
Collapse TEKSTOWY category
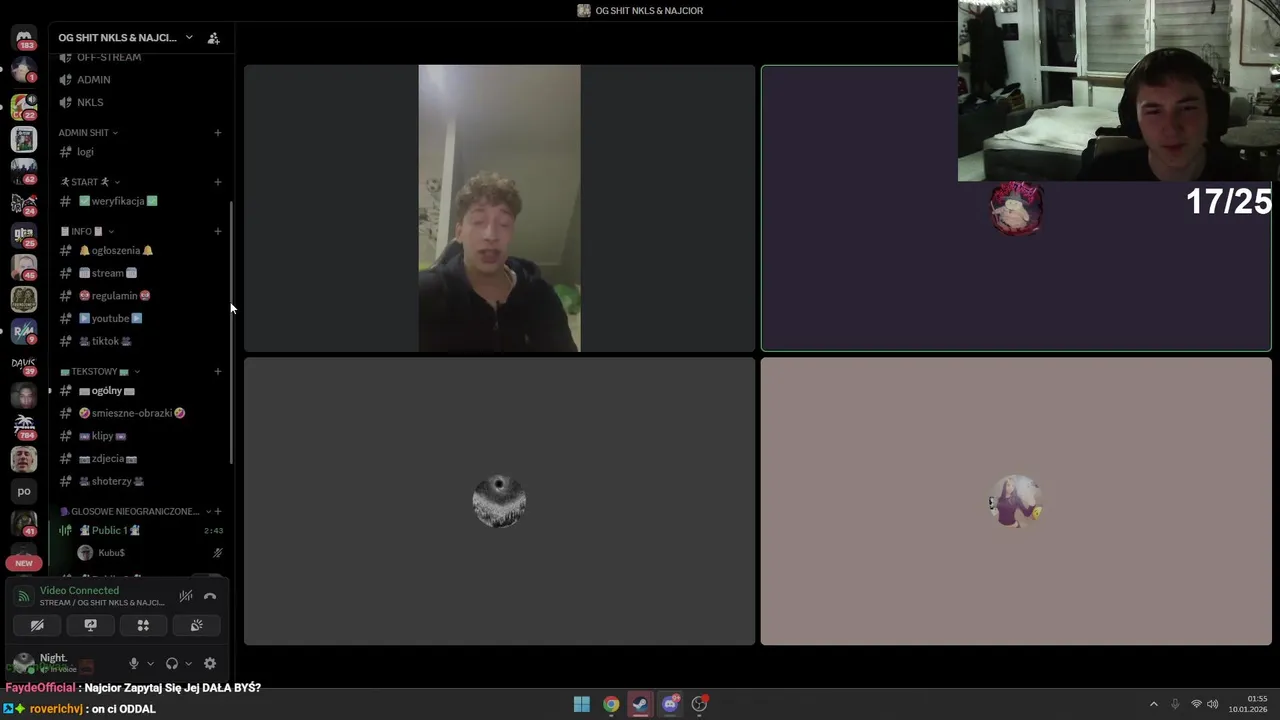pos(100,371)
